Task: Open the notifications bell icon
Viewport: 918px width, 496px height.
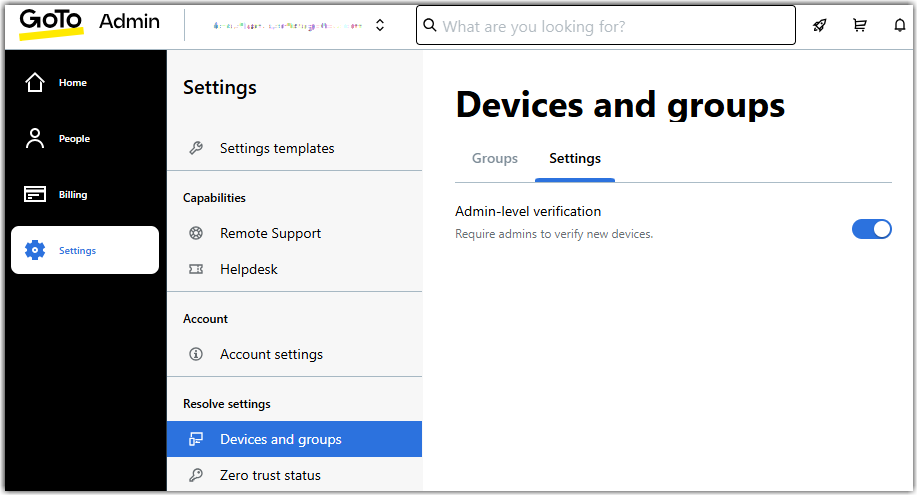Action: pos(899,26)
